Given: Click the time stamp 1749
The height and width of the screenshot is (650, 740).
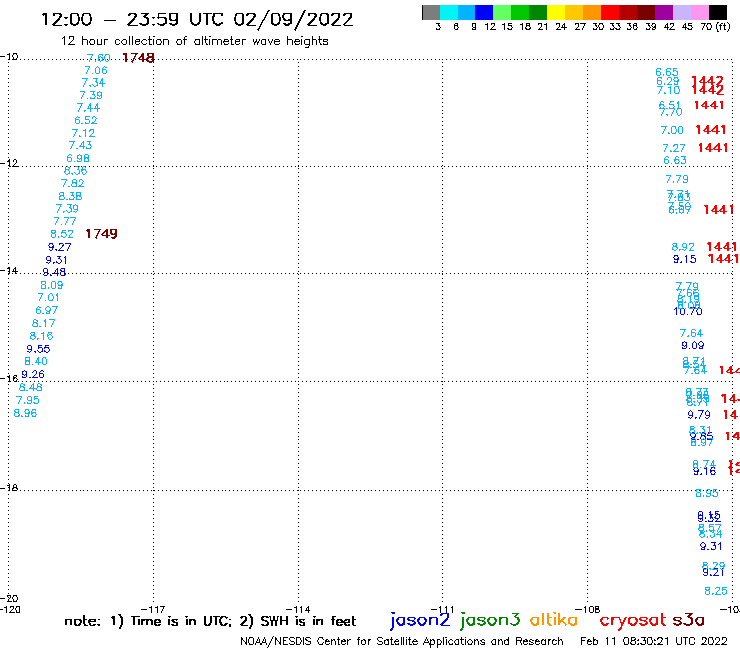Looking at the screenshot, I should pyautogui.click(x=101, y=234).
